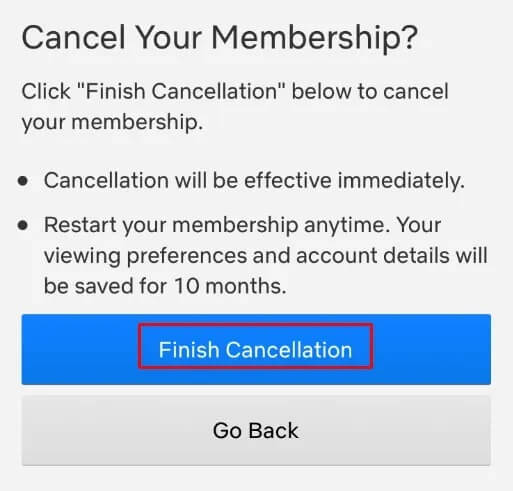Click the word 'effective' in first bullet
The height and width of the screenshot is (491, 513).
pyautogui.click(x=288, y=181)
